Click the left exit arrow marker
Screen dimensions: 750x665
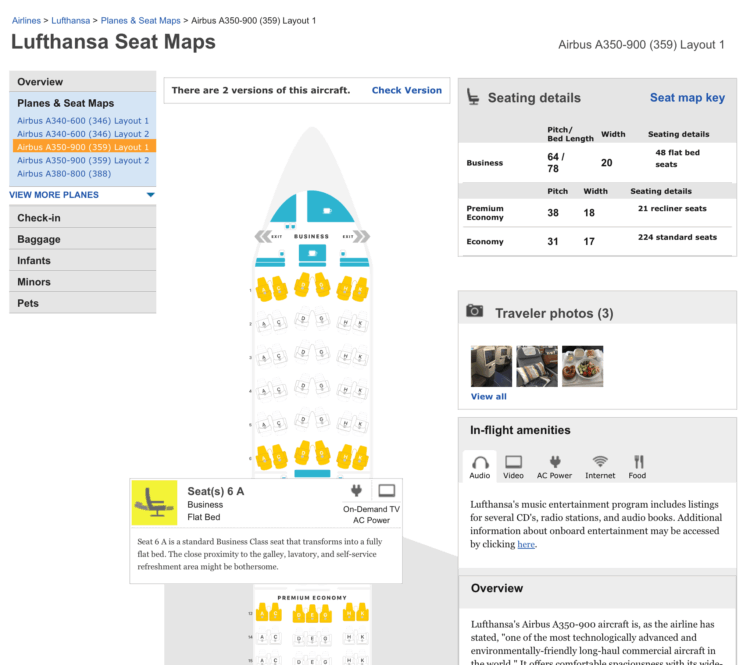coord(262,236)
